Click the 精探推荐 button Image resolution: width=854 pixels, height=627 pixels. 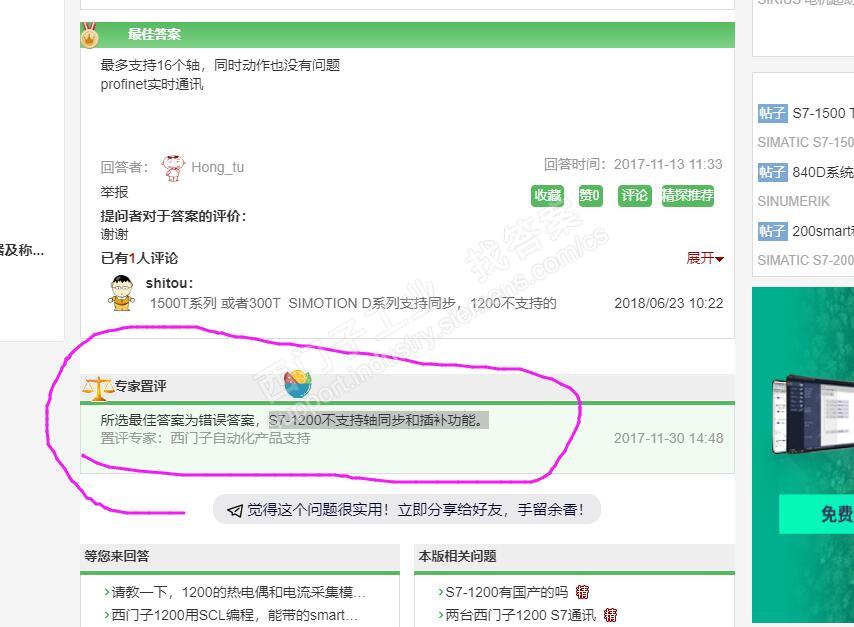coord(687,196)
